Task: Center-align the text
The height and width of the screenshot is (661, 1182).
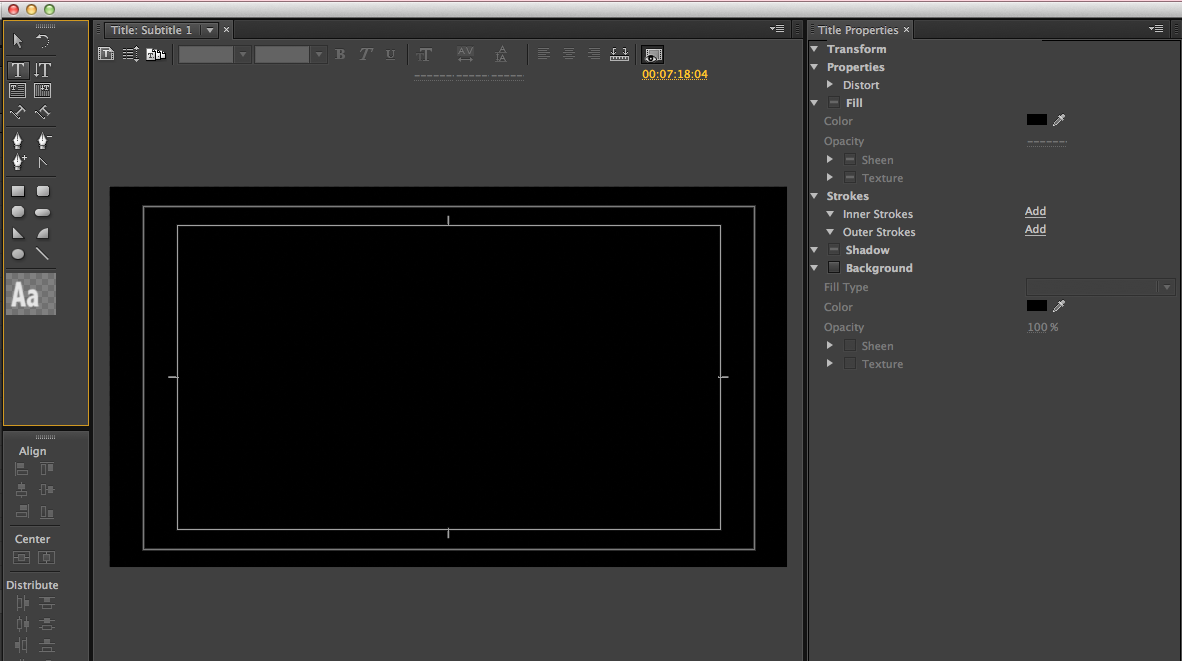Action: (x=569, y=54)
